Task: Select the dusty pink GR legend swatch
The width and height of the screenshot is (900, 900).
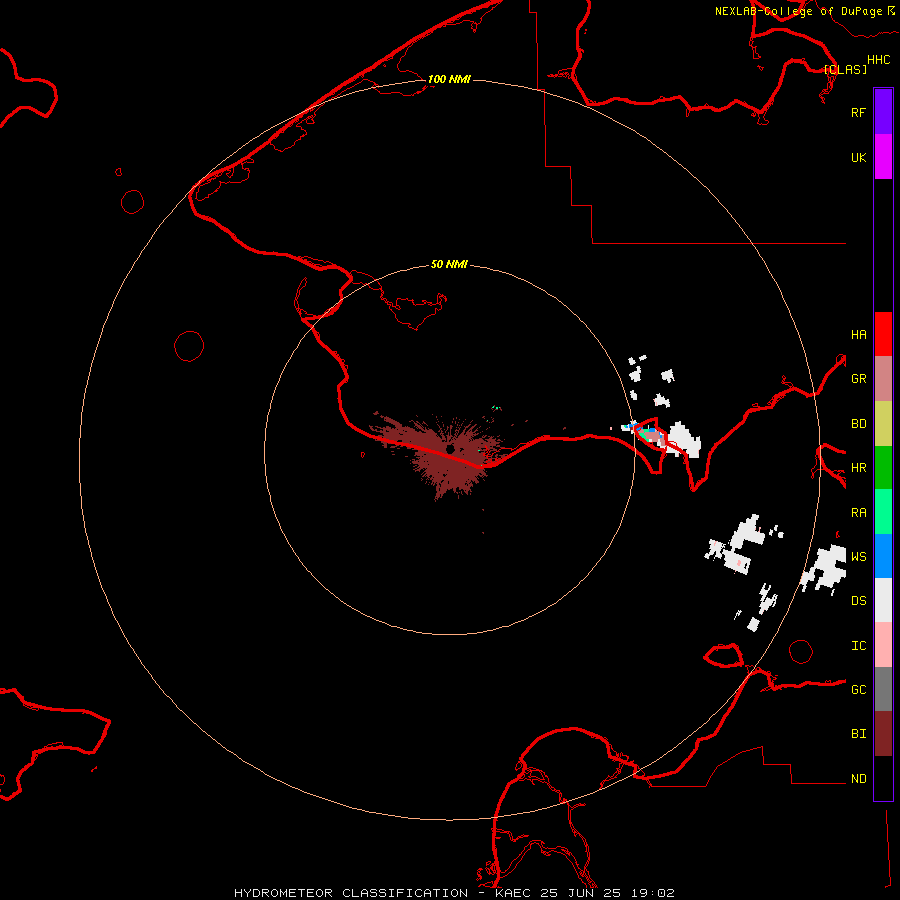Action: [883, 379]
